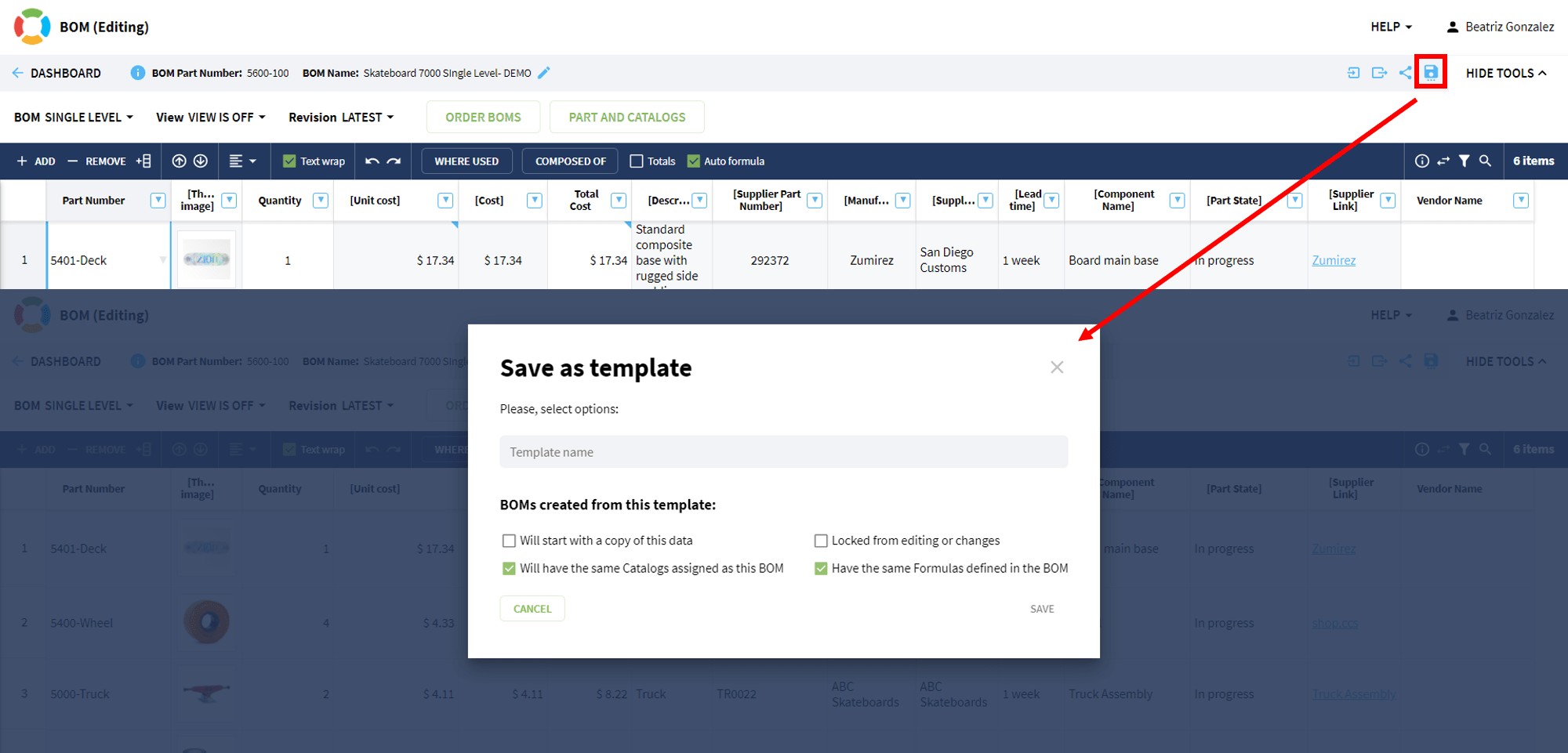Redo the last change

[394, 161]
